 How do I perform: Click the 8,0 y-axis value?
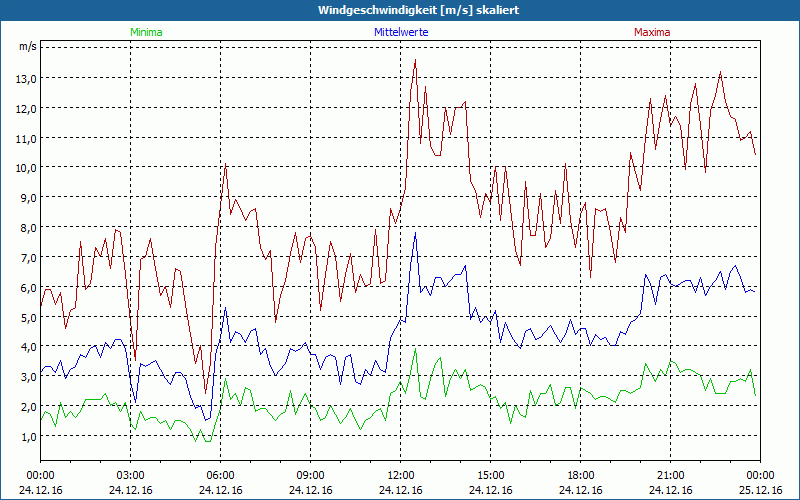[30, 227]
